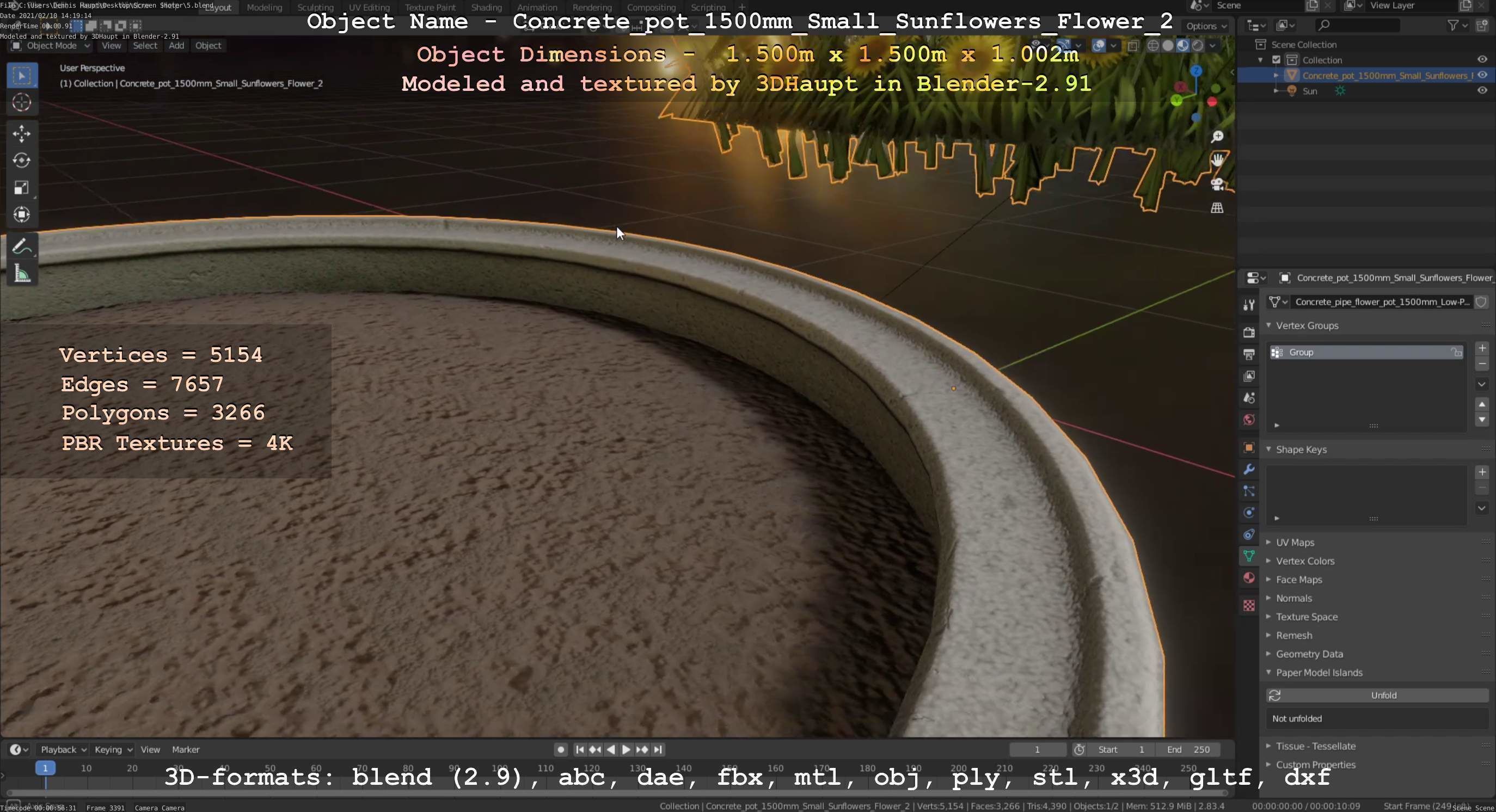Viewport: 1496px width, 812px height.
Task: Open the Options dropdown in viewport
Action: (1206, 26)
